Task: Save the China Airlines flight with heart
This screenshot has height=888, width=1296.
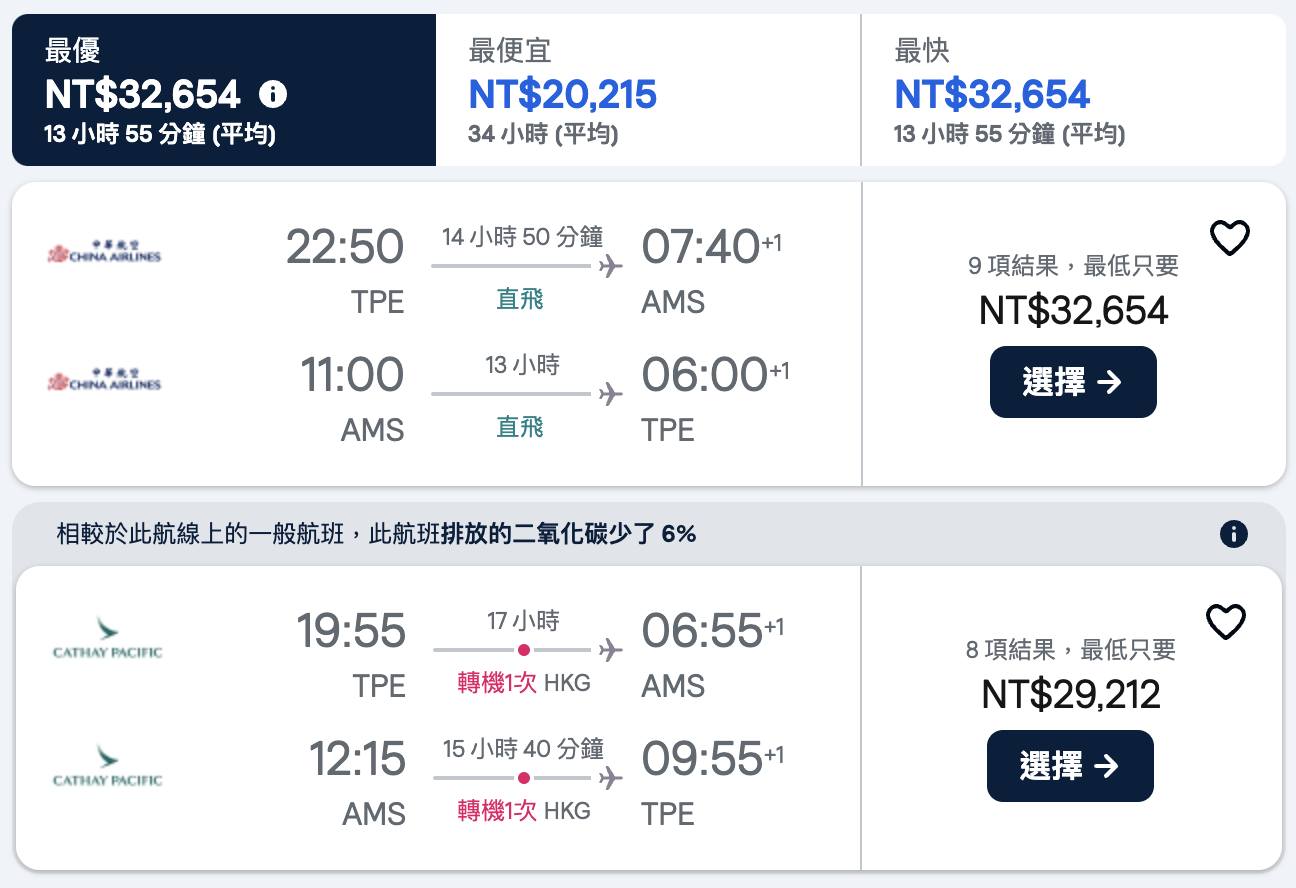Action: (x=1229, y=238)
